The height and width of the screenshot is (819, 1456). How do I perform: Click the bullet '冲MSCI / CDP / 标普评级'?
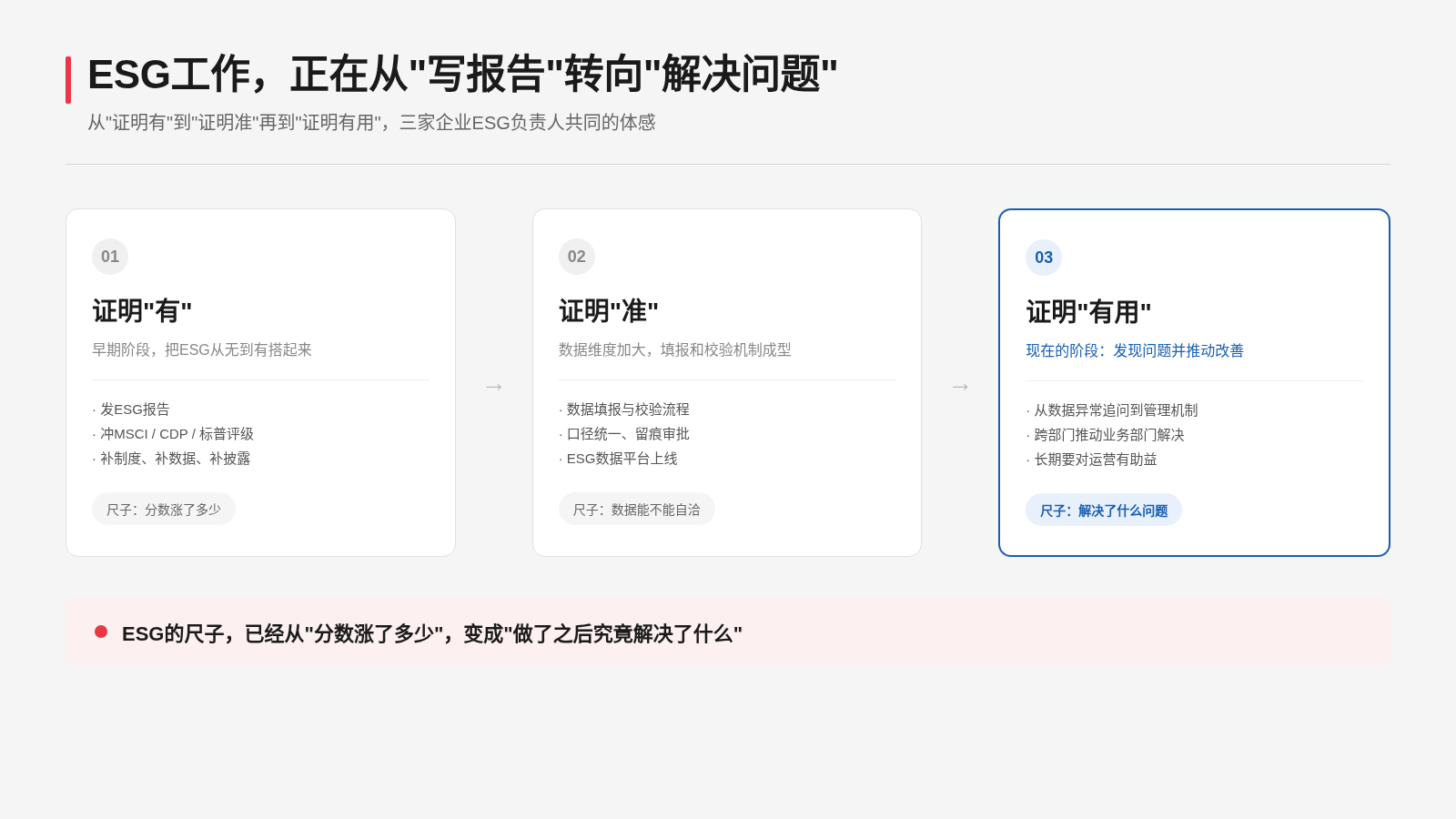tap(173, 434)
